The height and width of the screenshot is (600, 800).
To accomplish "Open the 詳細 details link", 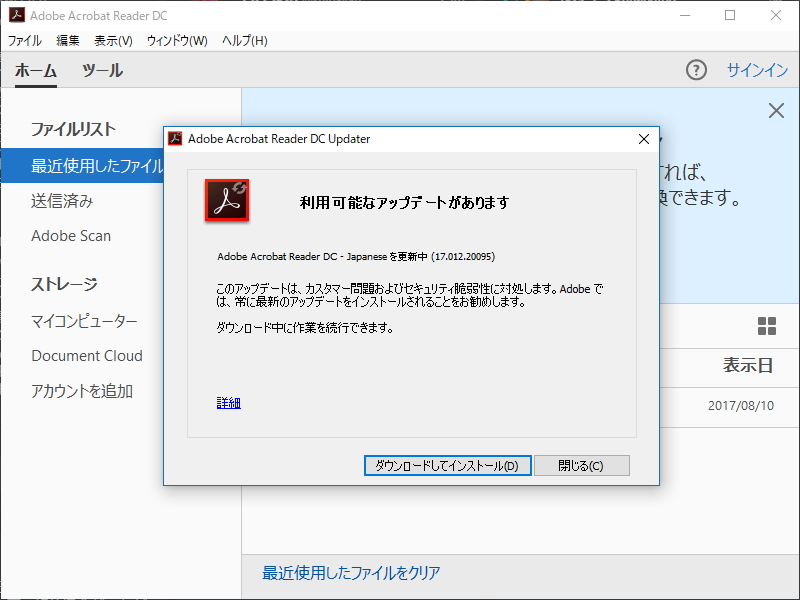I will (x=228, y=402).
